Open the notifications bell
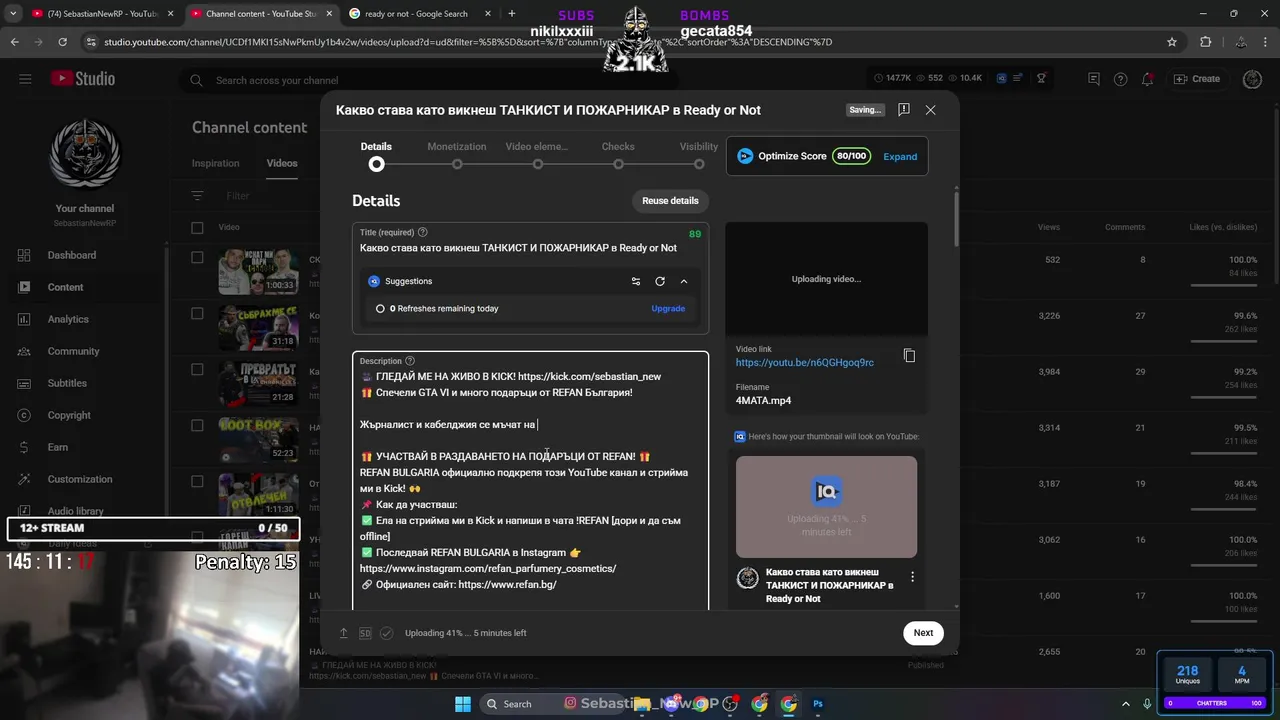The height and width of the screenshot is (720, 1280). (1148, 79)
